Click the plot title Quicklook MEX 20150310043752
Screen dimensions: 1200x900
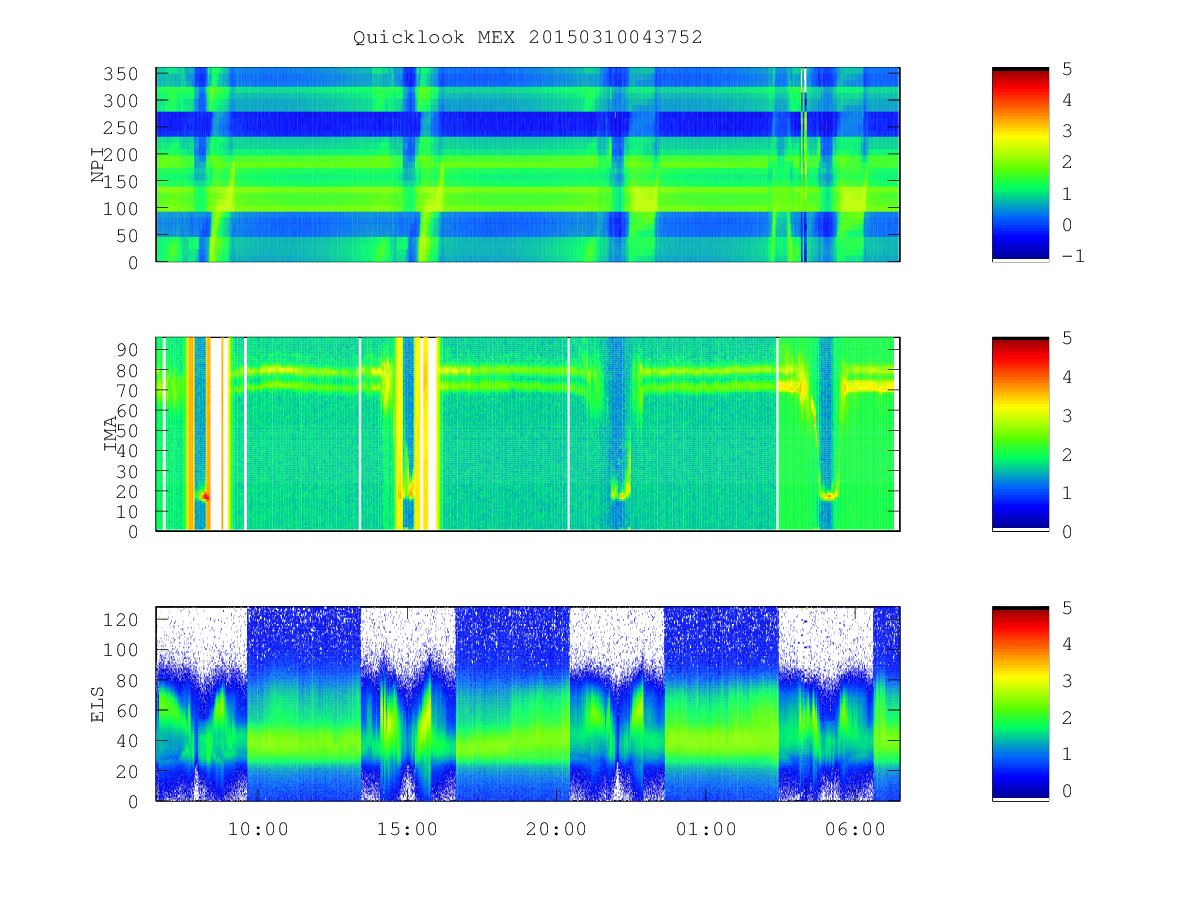(x=528, y=37)
